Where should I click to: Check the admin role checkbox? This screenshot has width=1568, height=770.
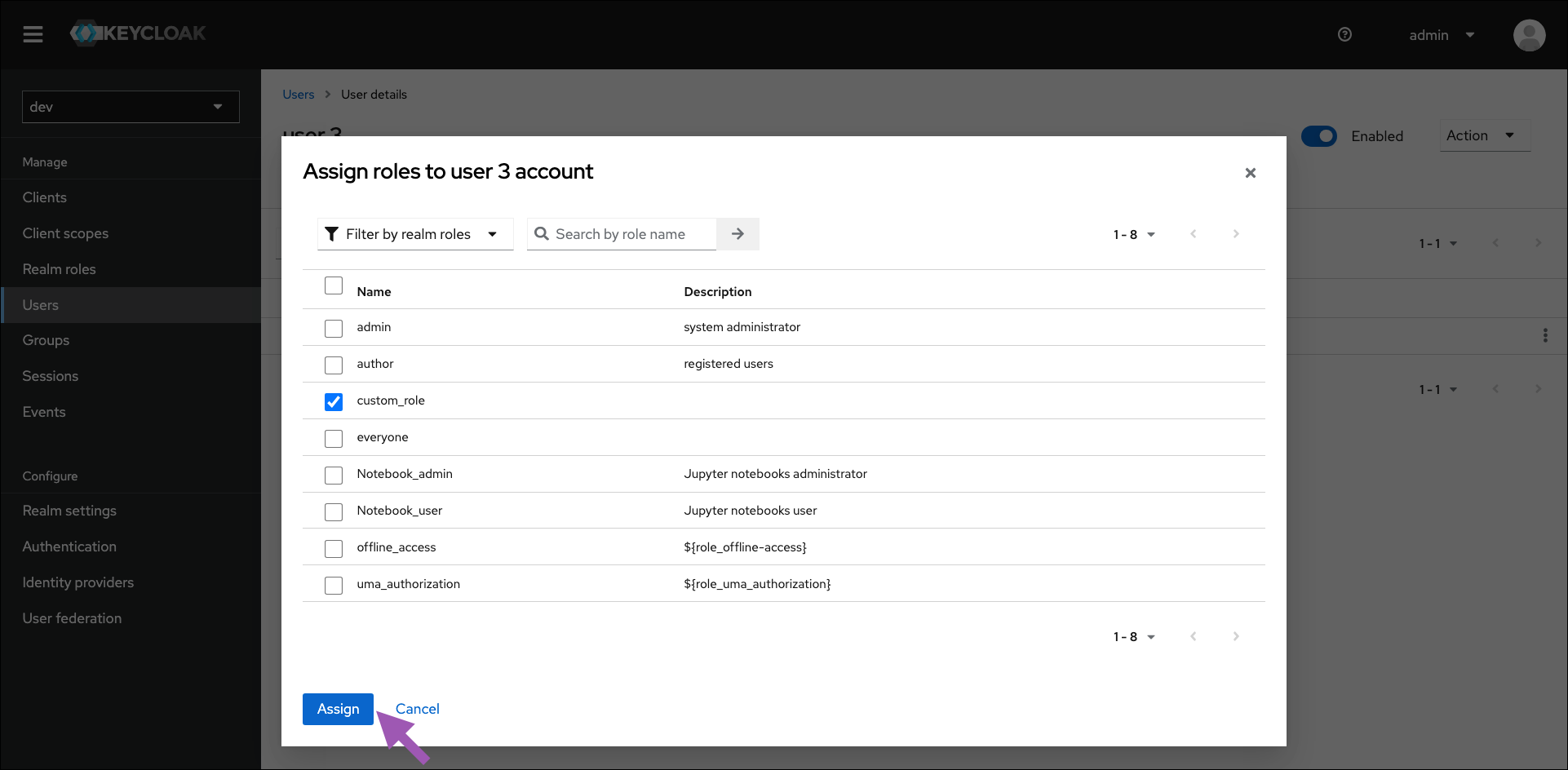334,328
